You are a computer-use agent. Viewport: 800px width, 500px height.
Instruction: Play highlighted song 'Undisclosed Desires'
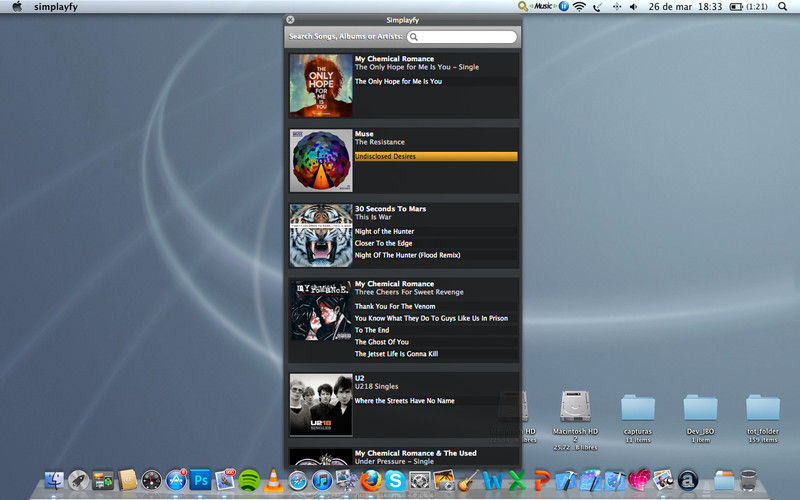(x=436, y=157)
